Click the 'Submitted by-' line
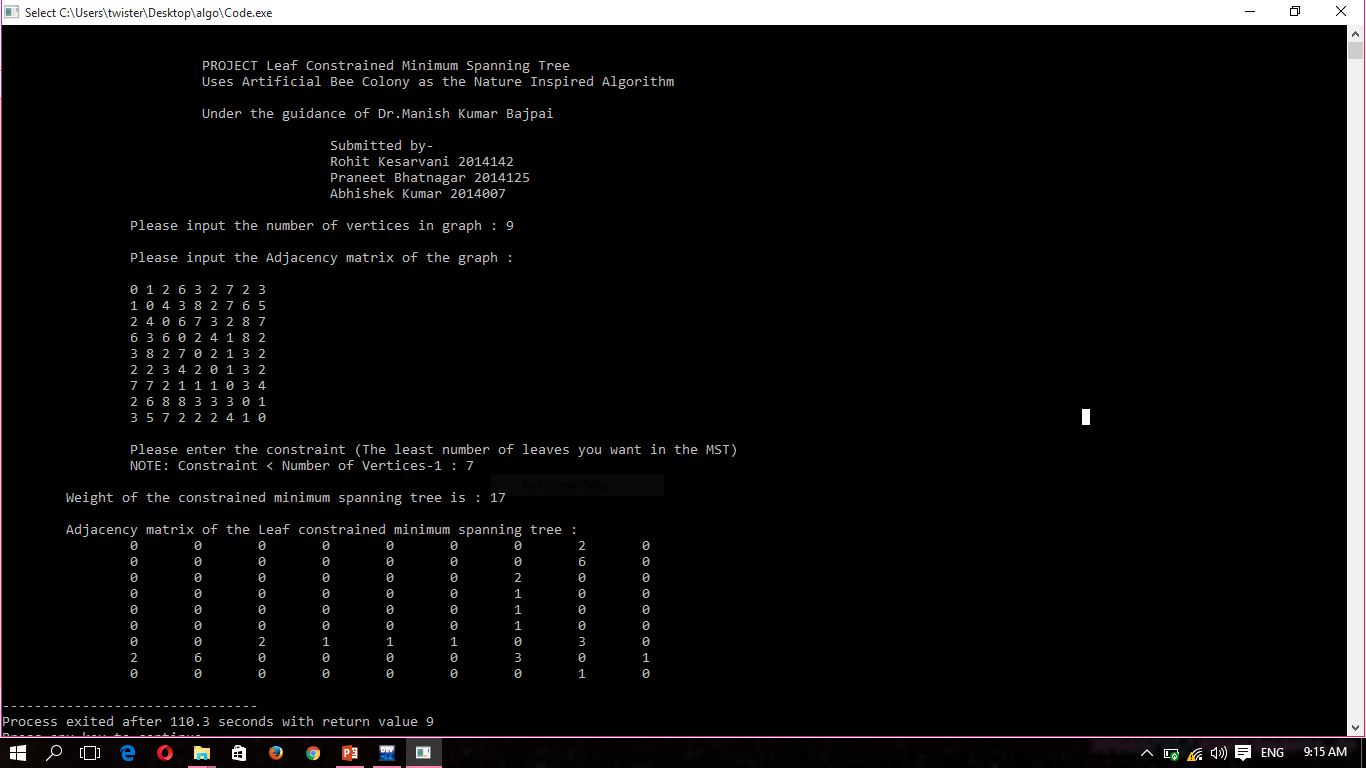Image resolution: width=1366 pixels, height=768 pixels. [x=382, y=145]
